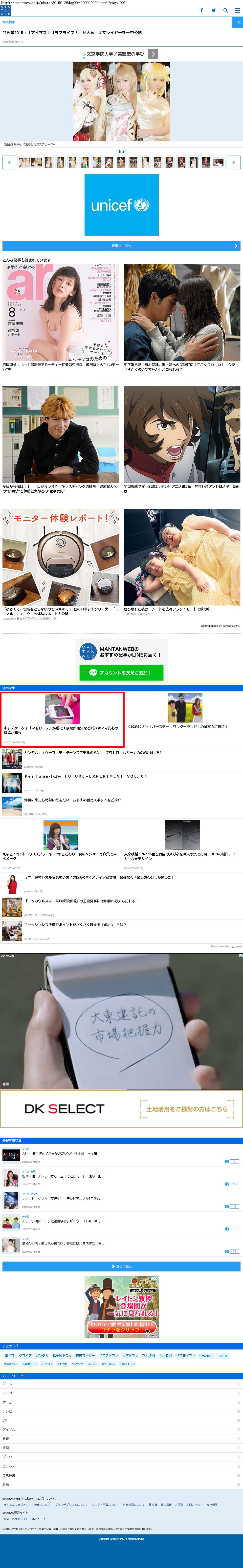Go to the next photo with right arrow
Viewport: 243px width, 1568px height.
pos(233,162)
